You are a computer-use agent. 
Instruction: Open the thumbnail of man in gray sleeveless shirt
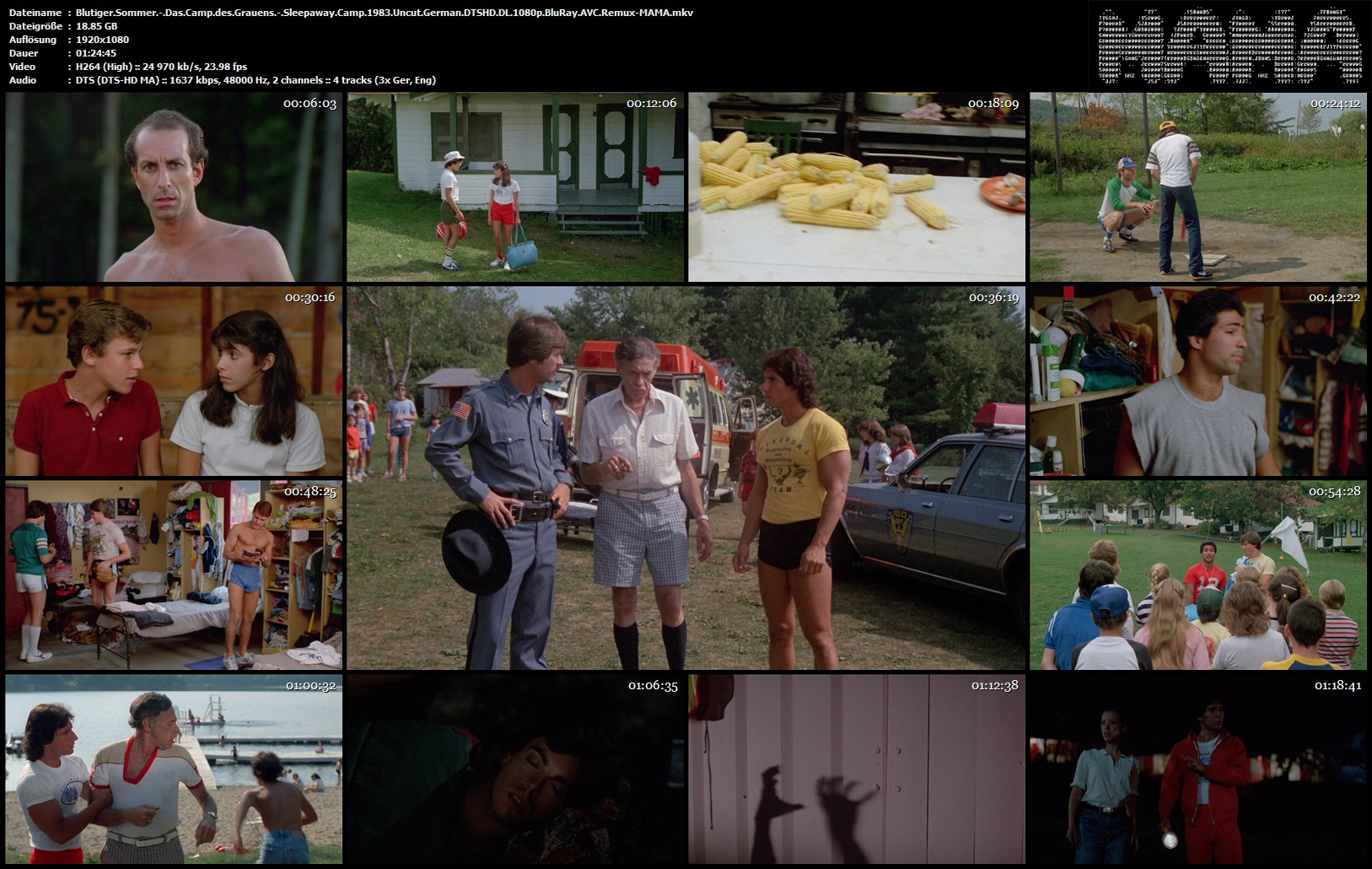click(x=1198, y=381)
